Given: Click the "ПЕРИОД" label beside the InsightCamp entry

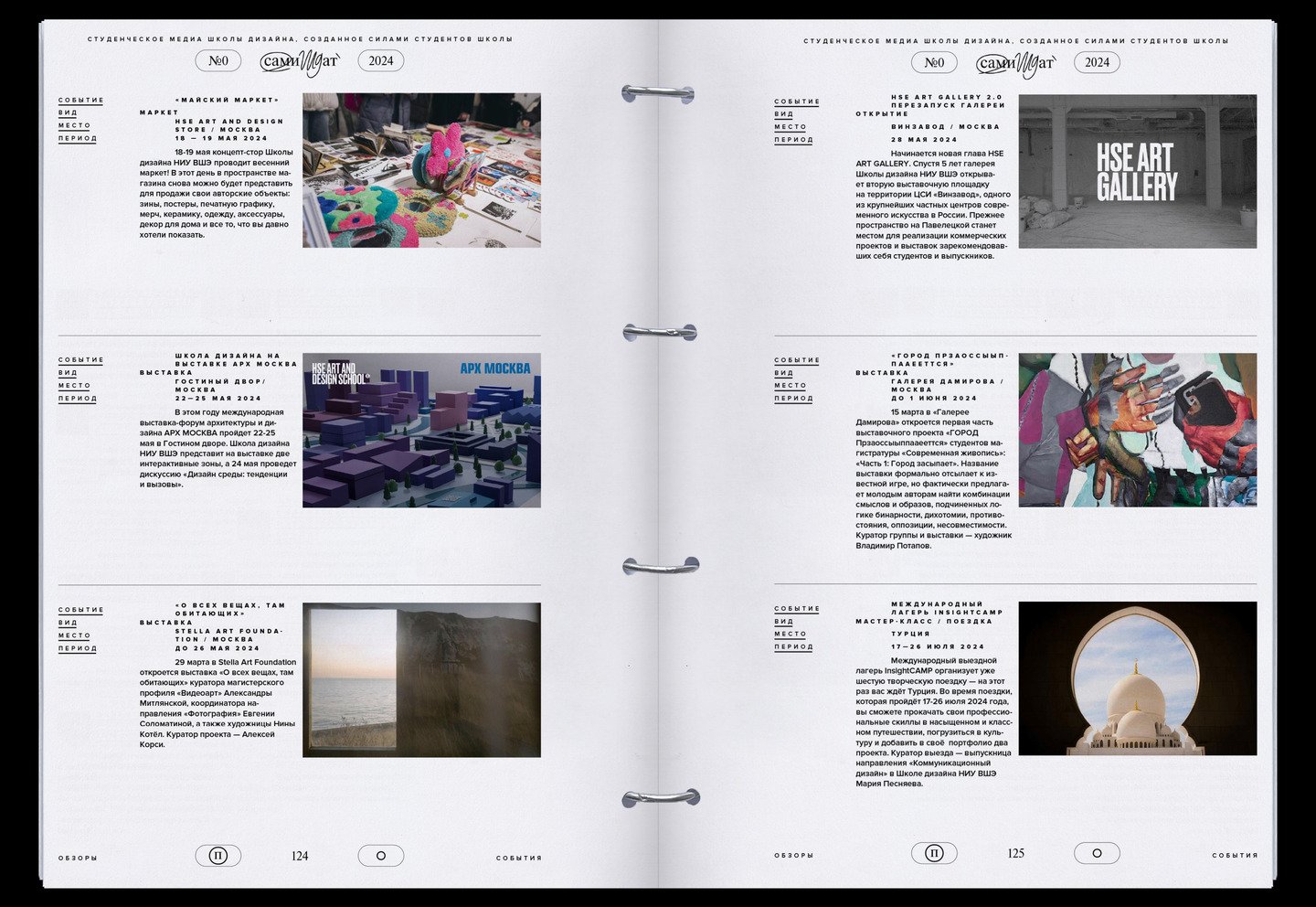Looking at the screenshot, I should pos(793,646).
